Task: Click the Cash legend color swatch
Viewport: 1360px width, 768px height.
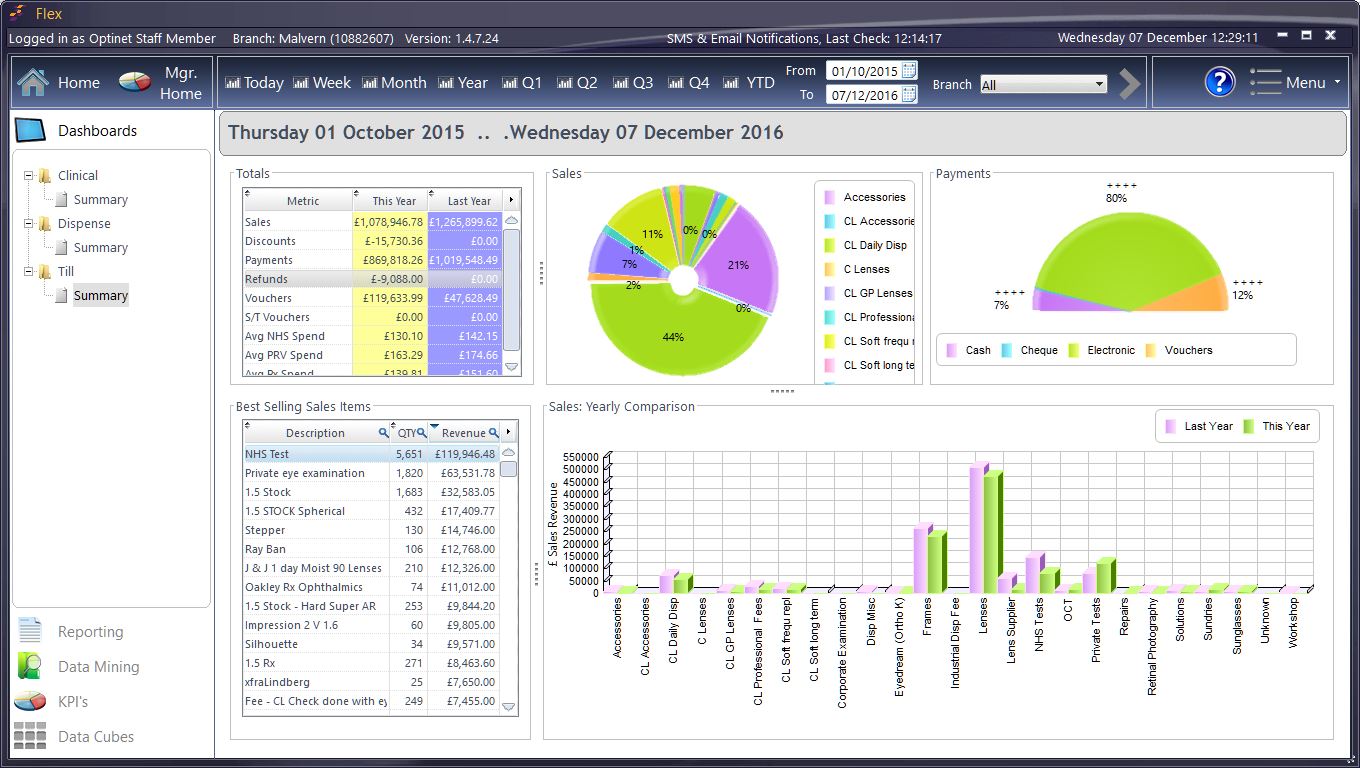Action: click(951, 350)
